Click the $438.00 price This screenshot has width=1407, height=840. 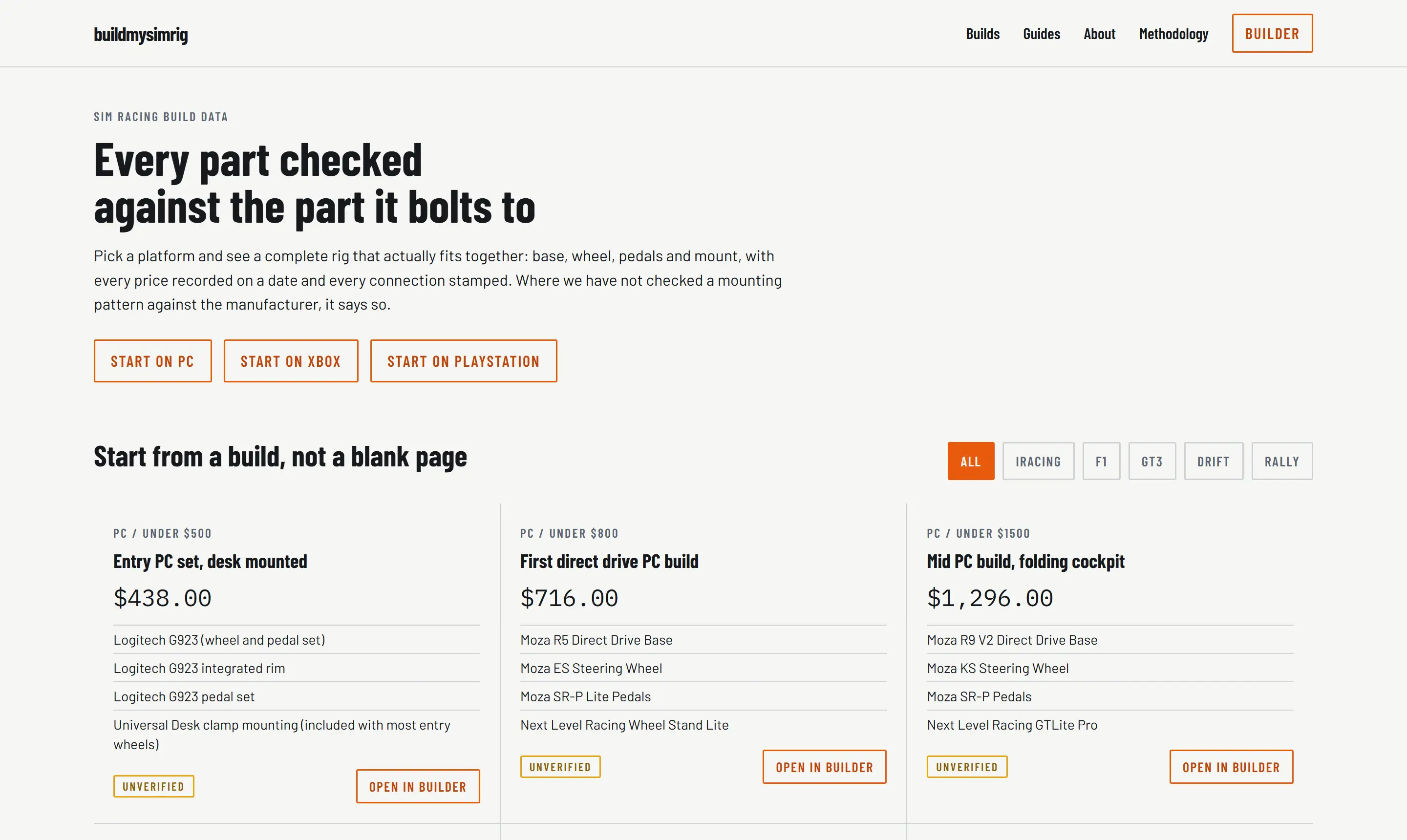pyautogui.click(x=163, y=598)
